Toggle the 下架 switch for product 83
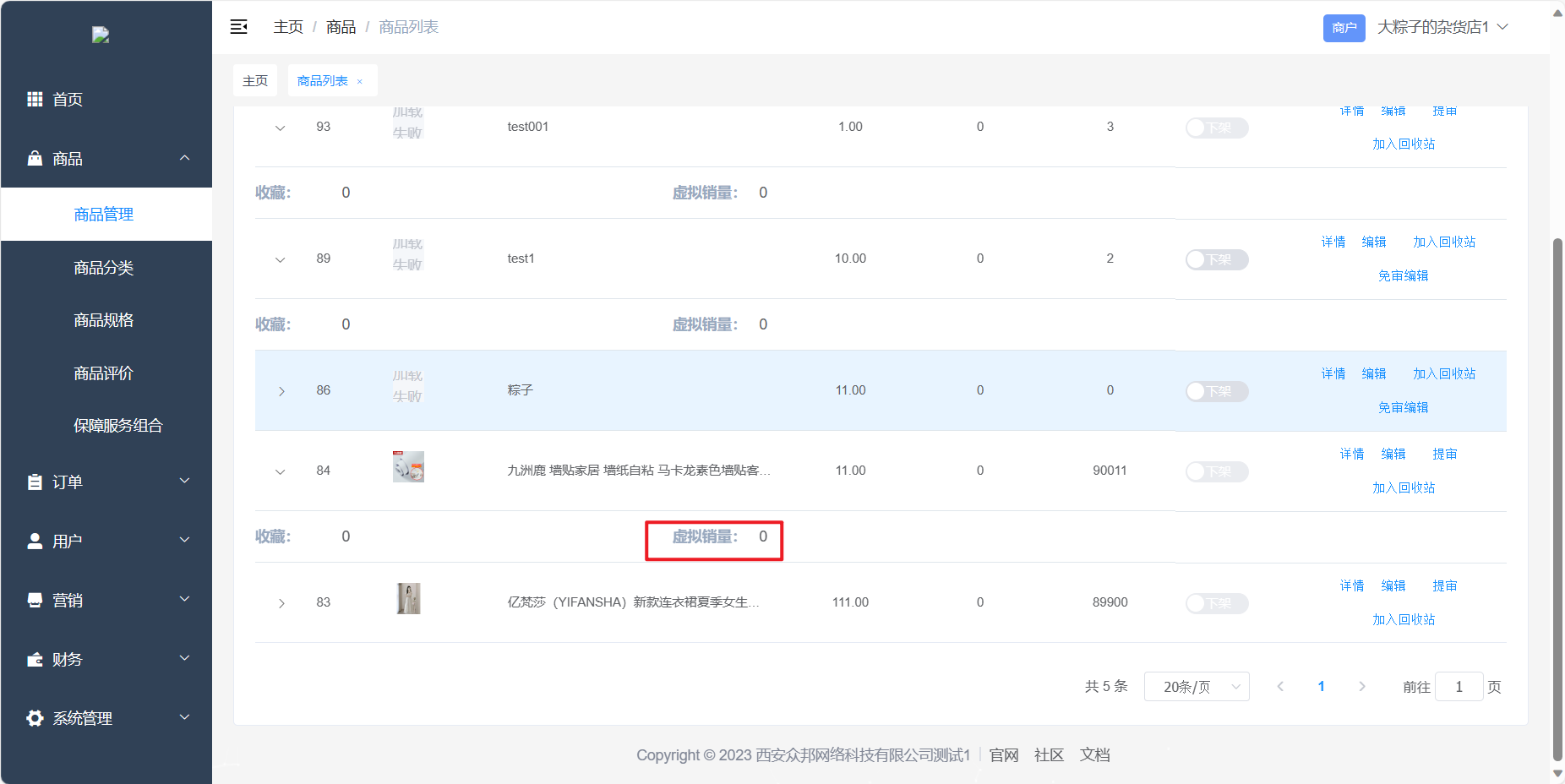Image resolution: width=1565 pixels, height=784 pixels. click(x=1216, y=603)
